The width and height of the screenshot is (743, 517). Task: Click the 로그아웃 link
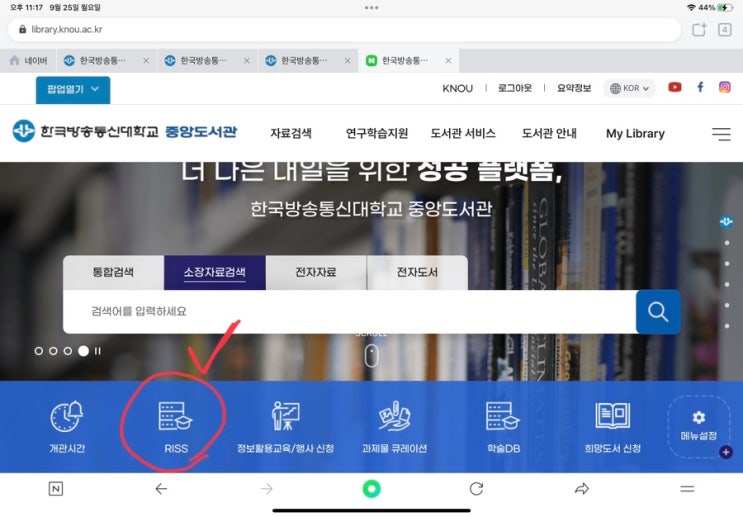click(x=515, y=88)
